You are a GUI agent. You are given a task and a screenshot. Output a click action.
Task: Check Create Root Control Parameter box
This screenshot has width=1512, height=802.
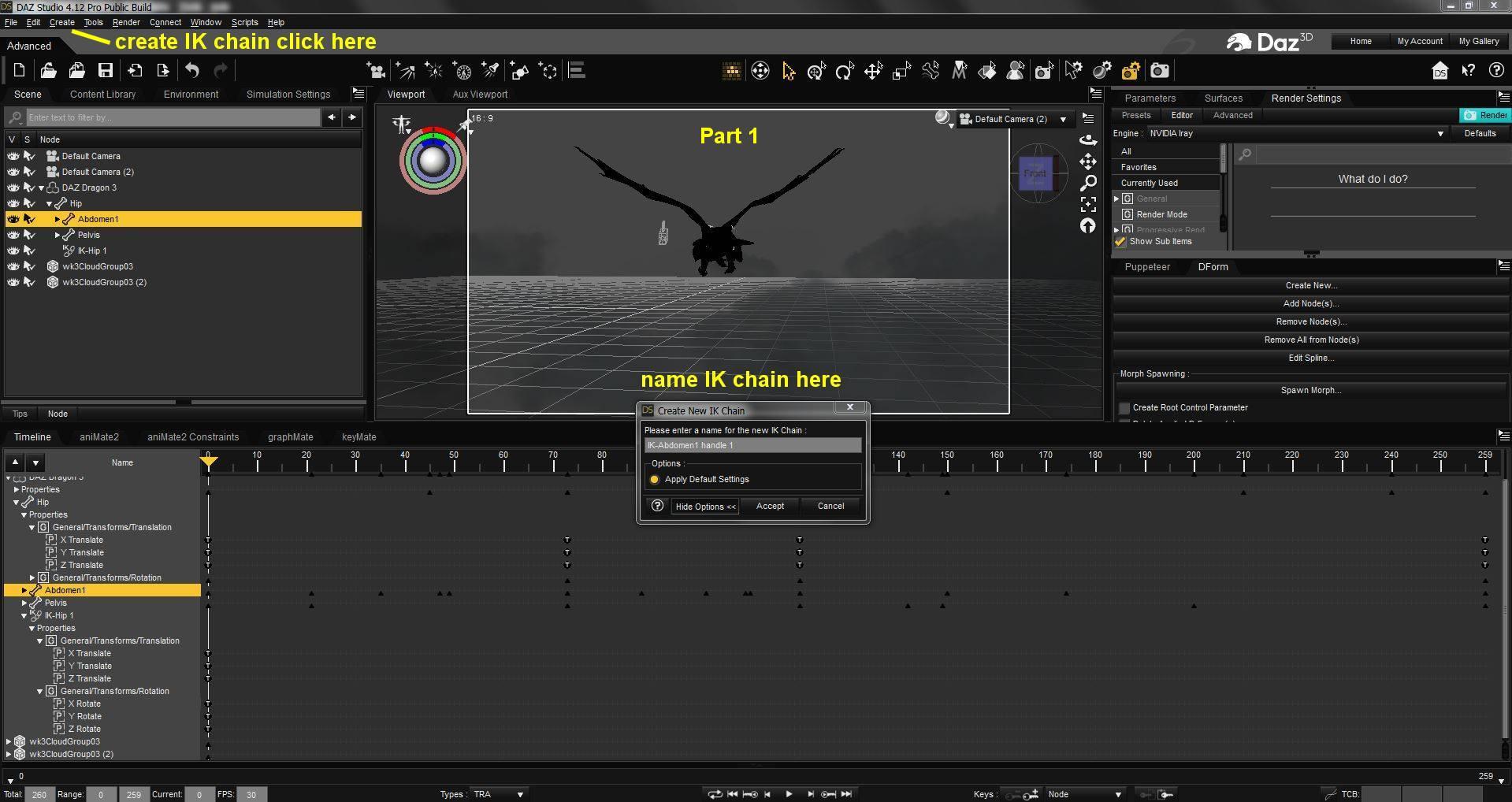(x=1124, y=408)
